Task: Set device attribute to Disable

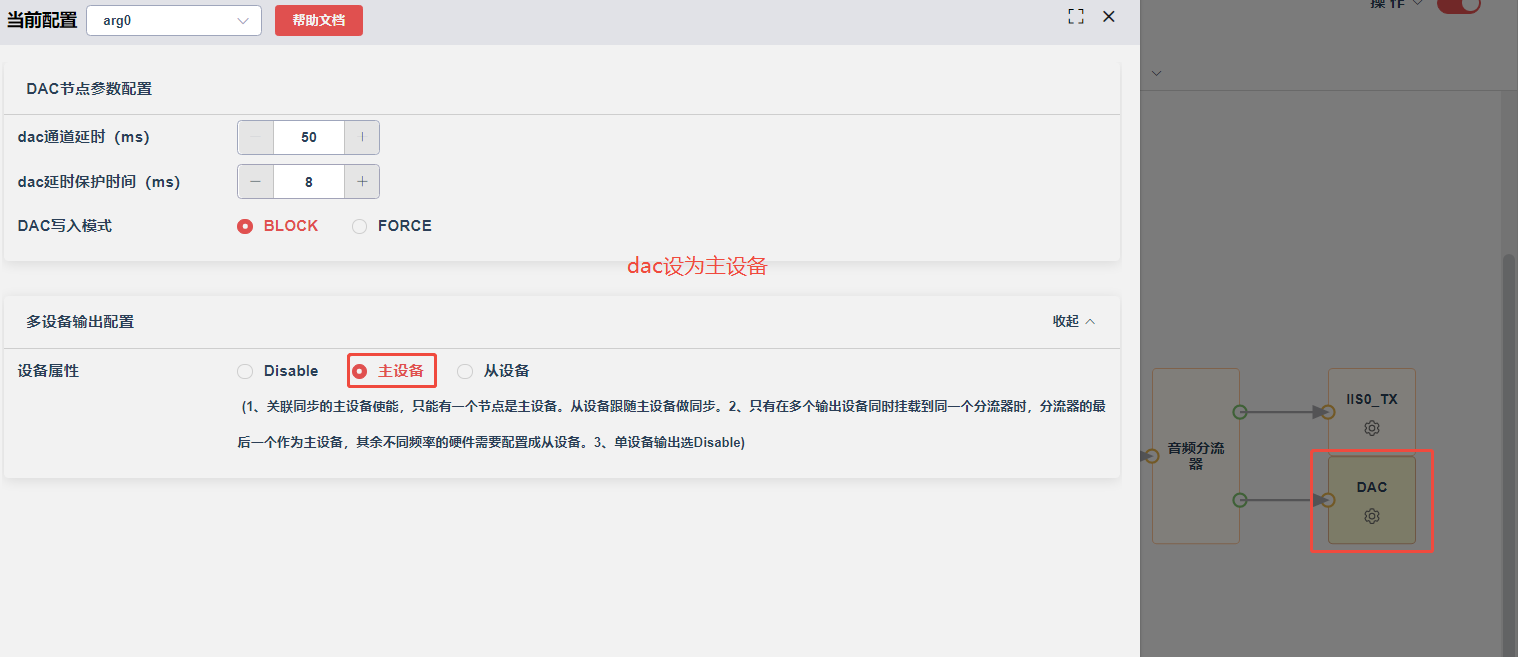Action: click(x=278, y=371)
